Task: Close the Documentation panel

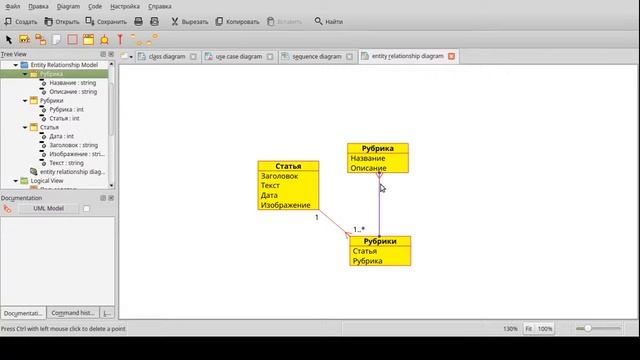Action: (111, 198)
